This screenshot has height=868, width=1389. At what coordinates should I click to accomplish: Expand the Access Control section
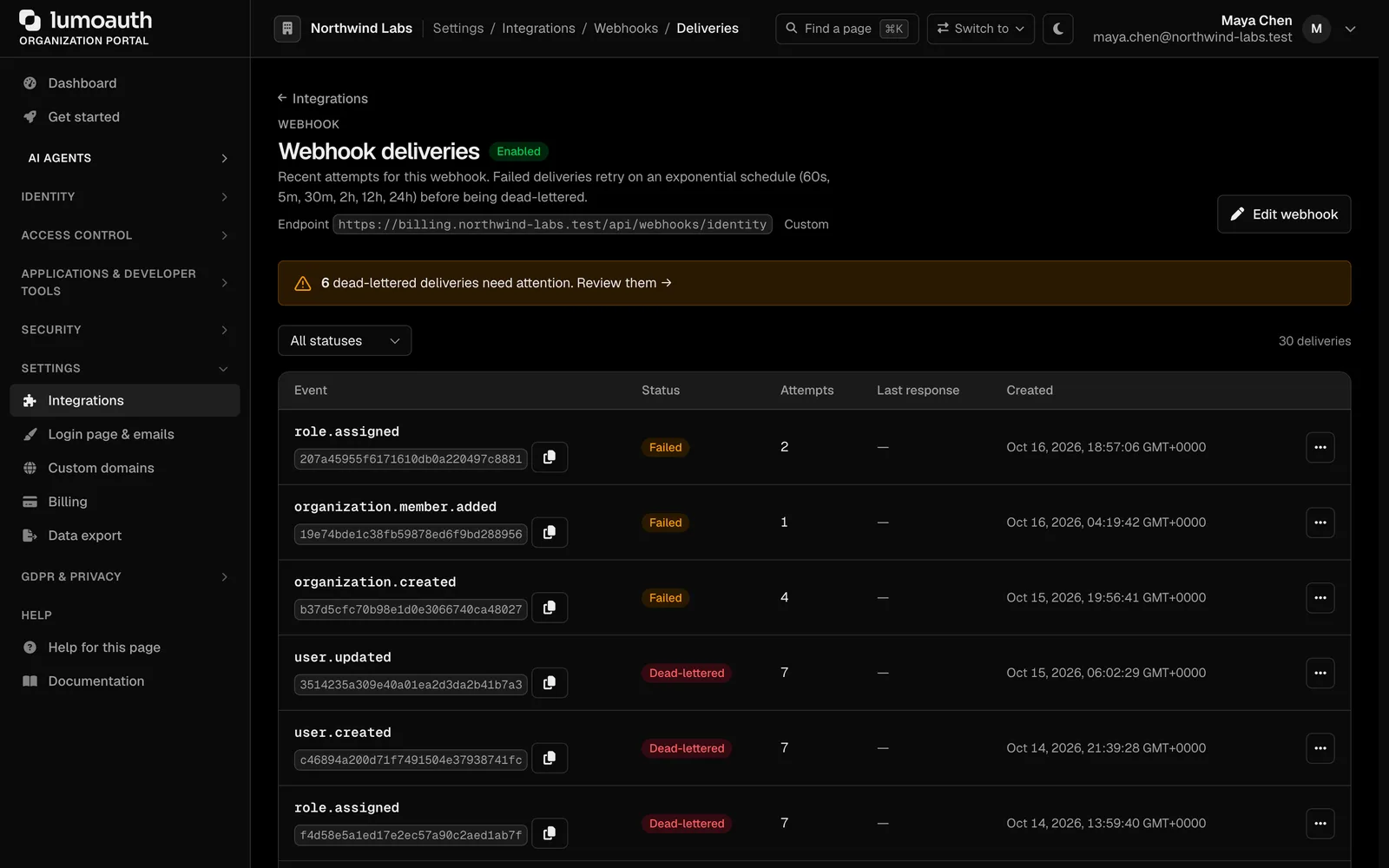125,235
